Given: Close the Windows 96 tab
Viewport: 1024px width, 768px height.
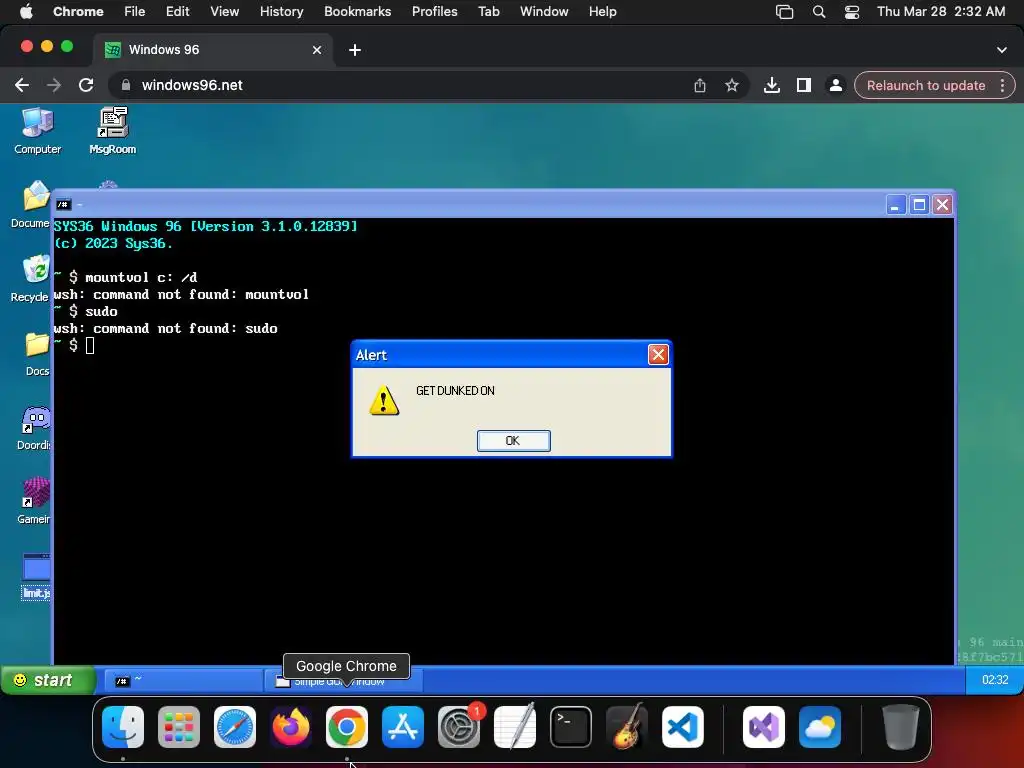Looking at the screenshot, I should [x=317, y=50].
